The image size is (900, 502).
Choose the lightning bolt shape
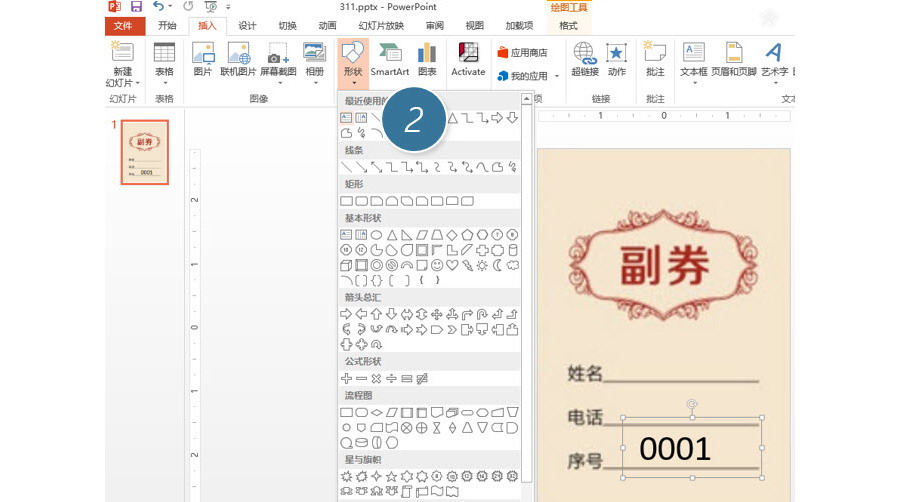click(467, 265)
